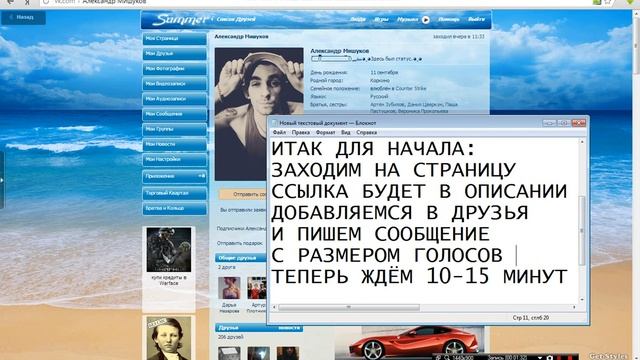The image size is (640, 360).
Task: Click новости link in Друзья header
Action: click(289, 327)
